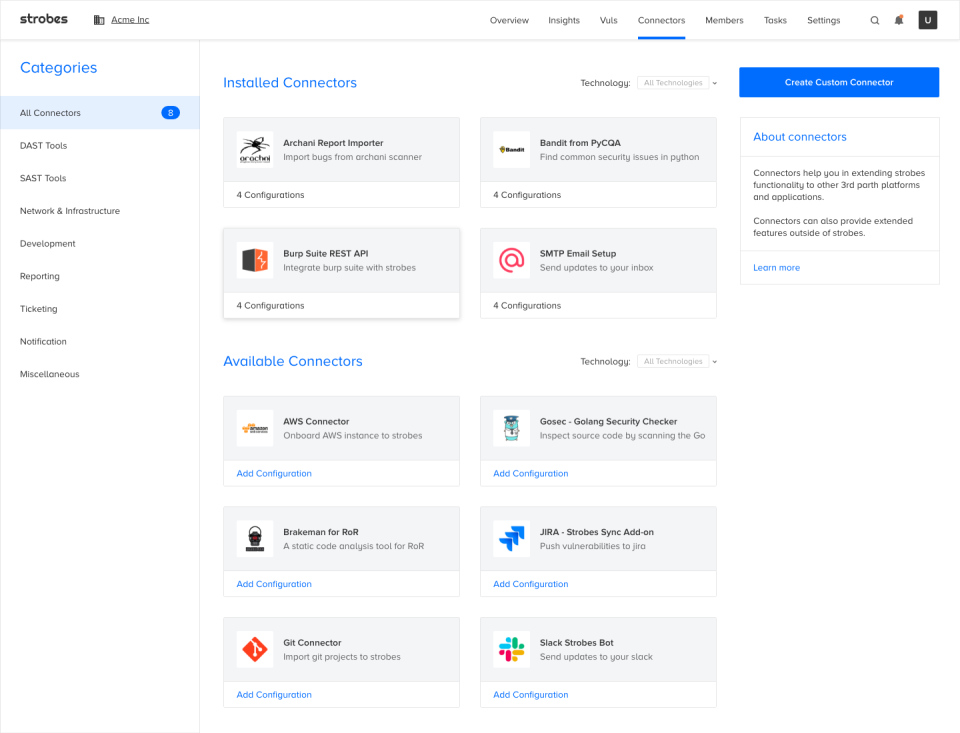Click the Slack logo icon
Image resolution: width=960 pixels, height=733 pixels.
click(512, 650)
